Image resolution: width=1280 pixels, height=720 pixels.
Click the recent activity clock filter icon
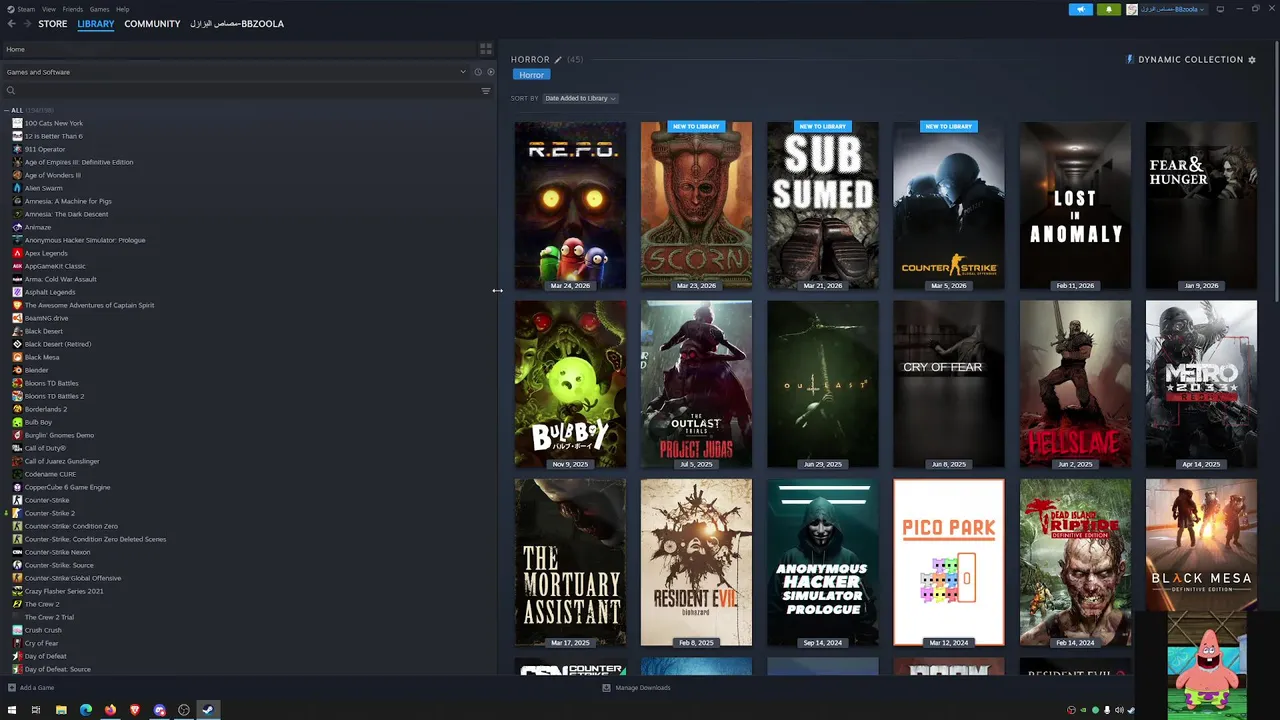click(x=478, y=72)
